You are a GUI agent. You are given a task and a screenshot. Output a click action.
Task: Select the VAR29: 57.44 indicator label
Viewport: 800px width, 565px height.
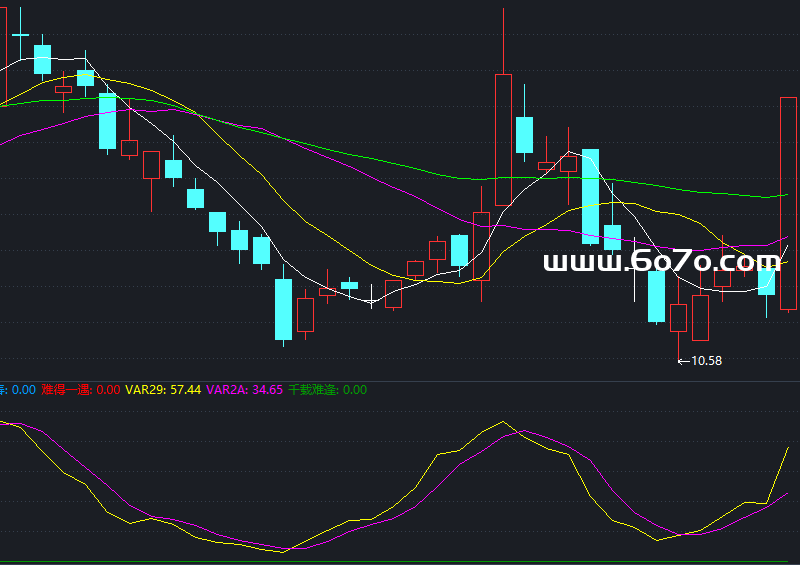click(x=163, y=390)
